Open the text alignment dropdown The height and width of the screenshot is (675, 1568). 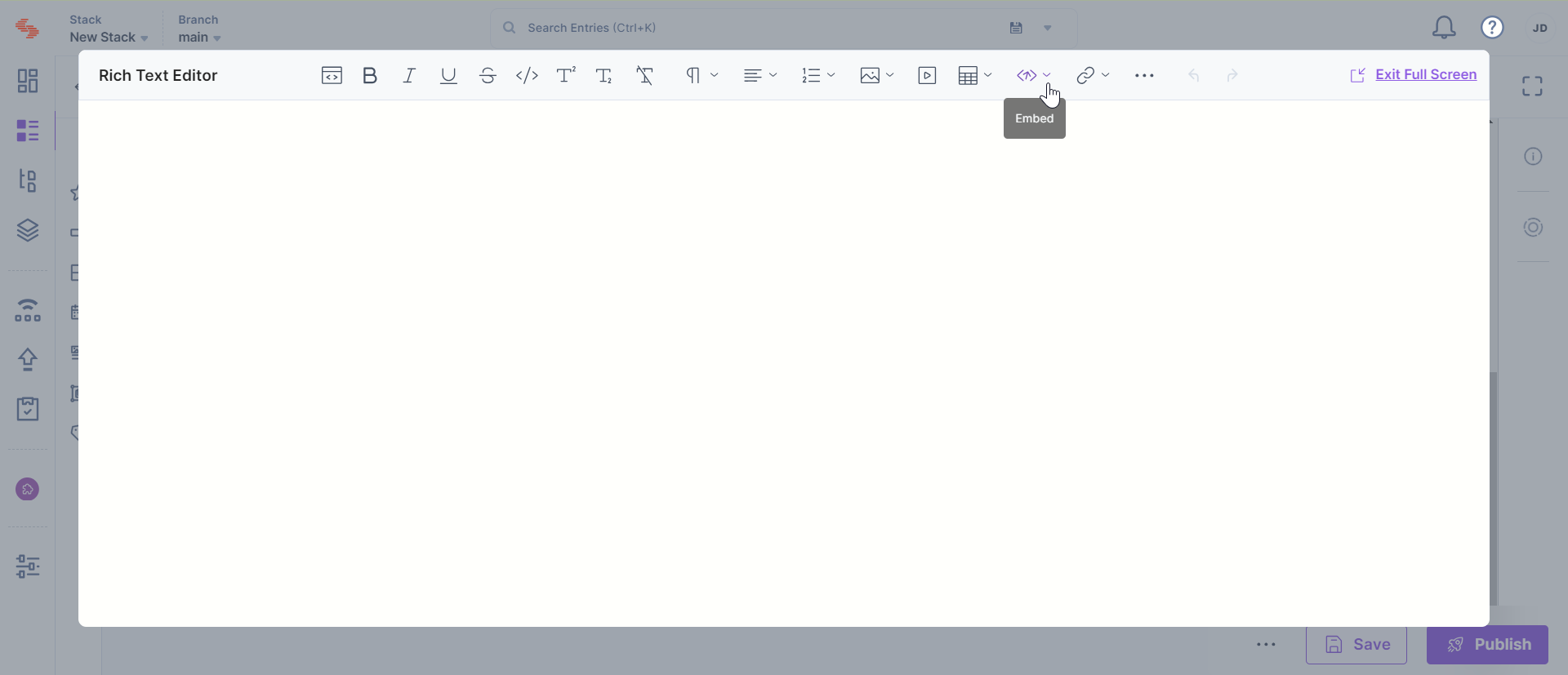760,75
